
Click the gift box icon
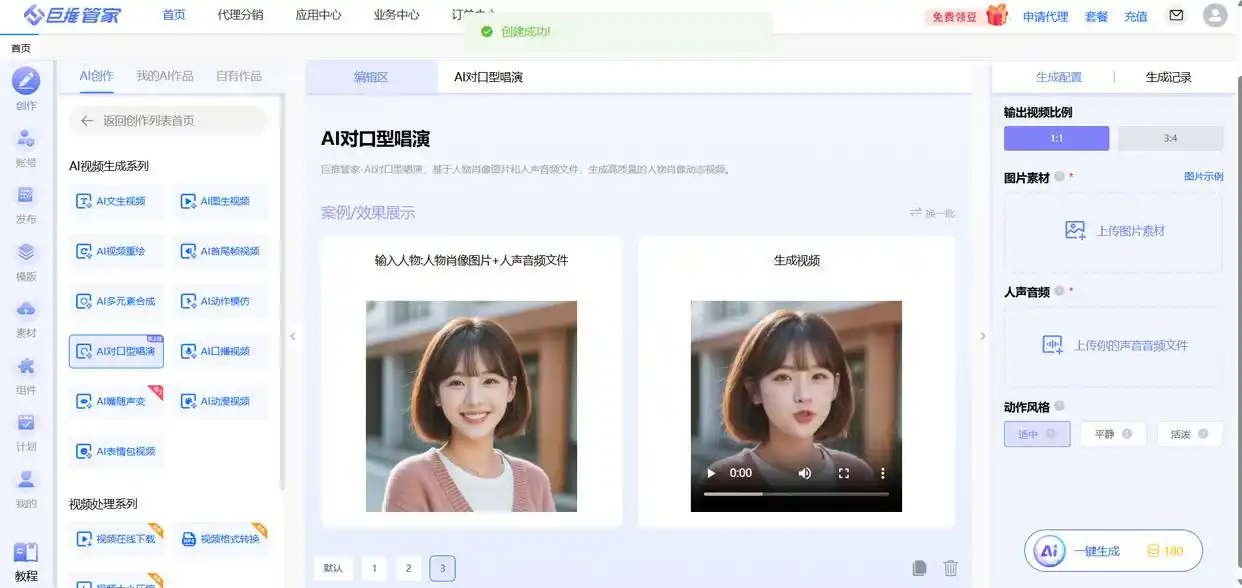pyautogui.click(x=997, y=14)
